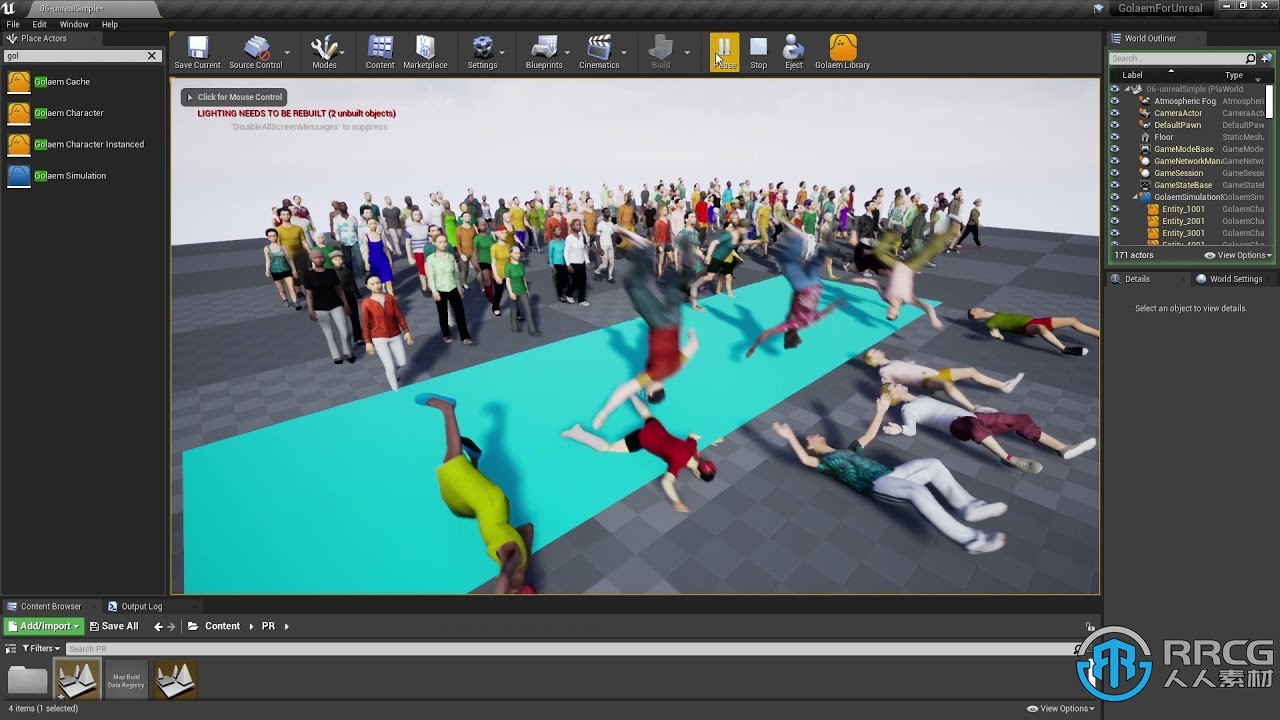
Task: Sort World Outliner by Label column
Action: 1132,75
